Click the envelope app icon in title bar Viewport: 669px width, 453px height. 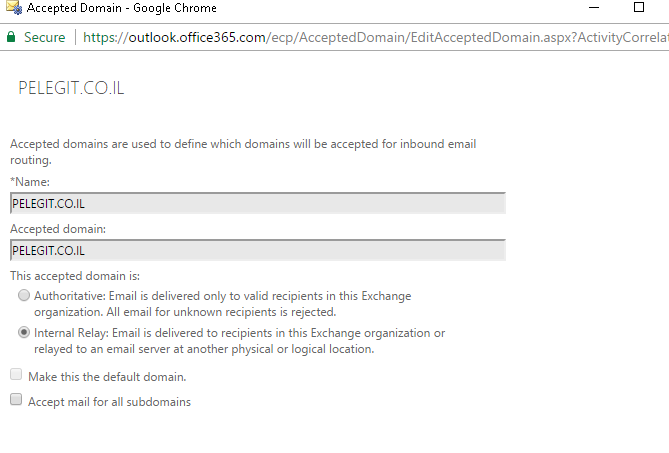point(14,8)
